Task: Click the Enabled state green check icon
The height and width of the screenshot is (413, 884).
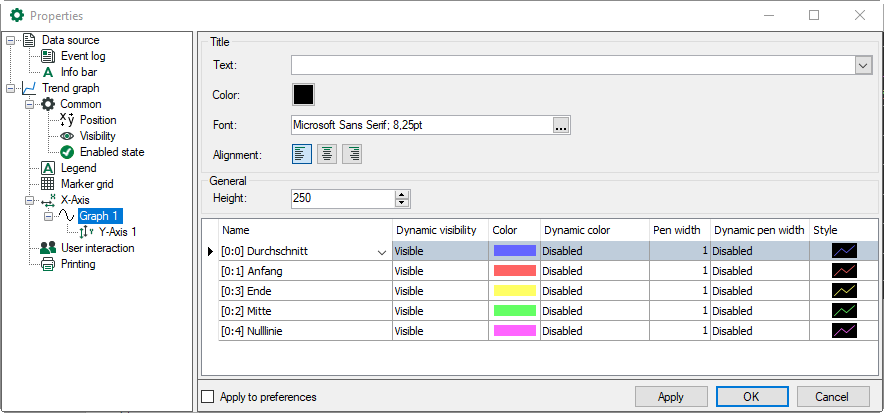Action: click(68, 152)
